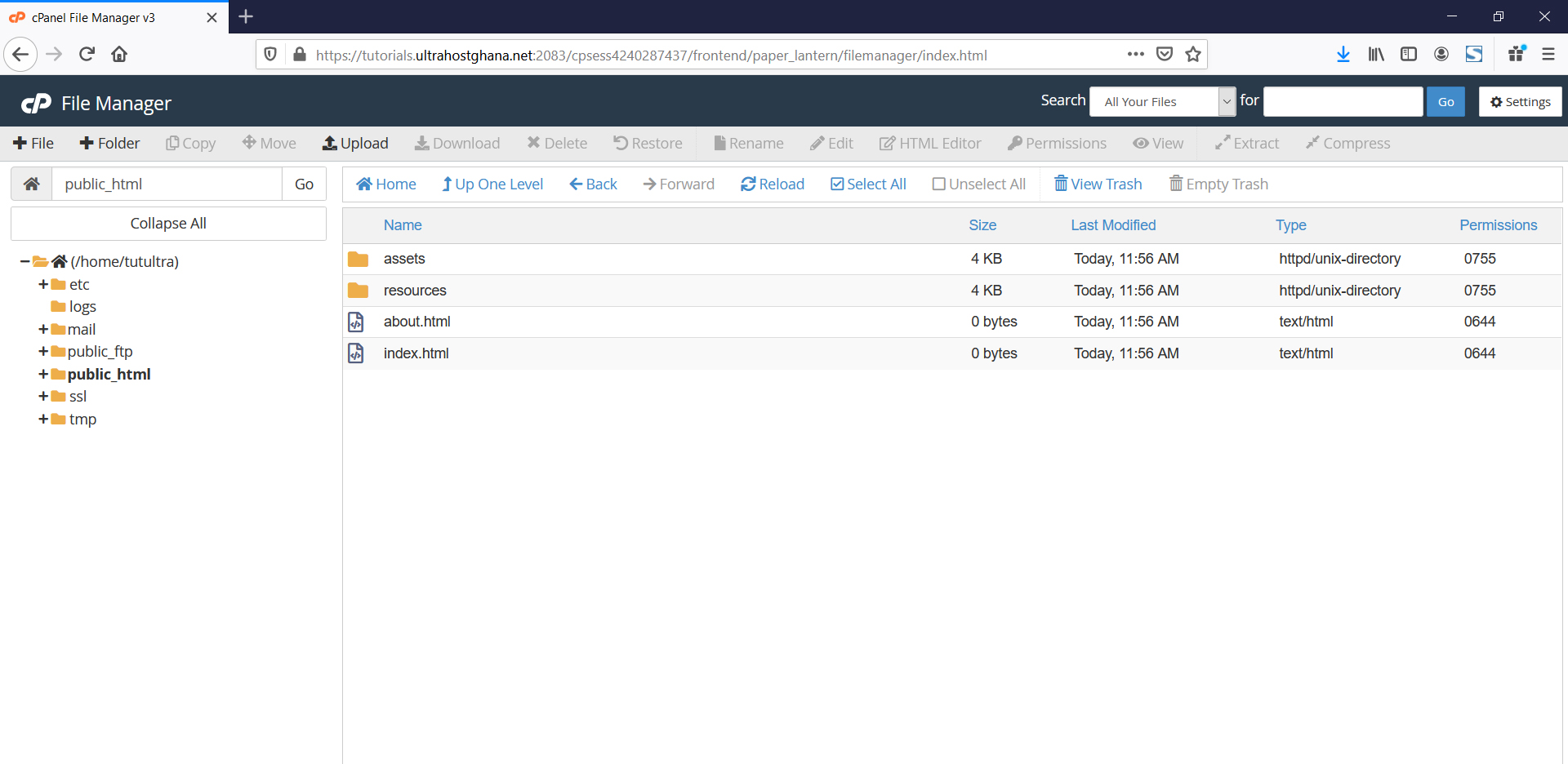The image size is (1568, 764).
Task: Open the Firefox hamburger menu
Action: click(x=1548, y=54)
